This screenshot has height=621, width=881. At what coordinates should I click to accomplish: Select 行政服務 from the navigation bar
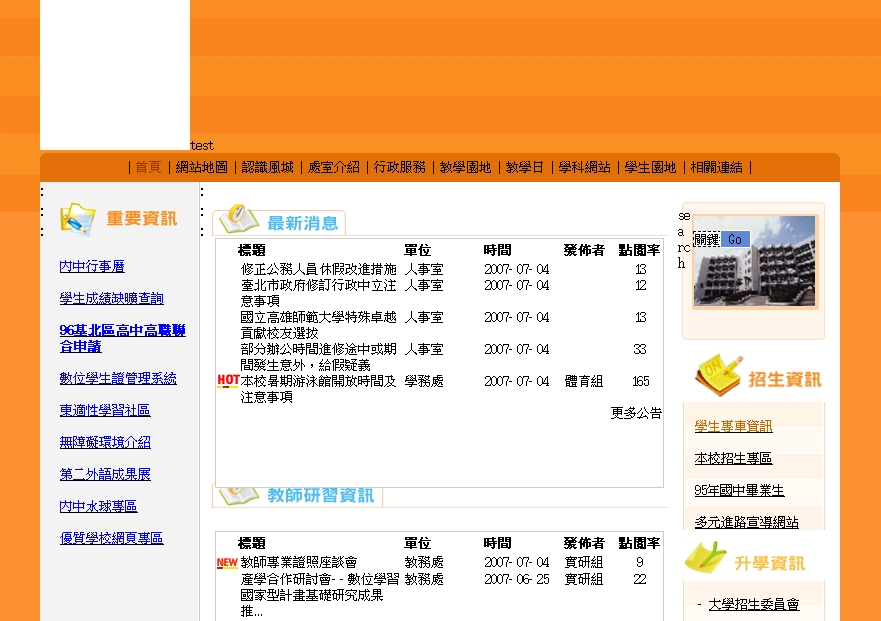pyautogui.click(x=400, y=167)
